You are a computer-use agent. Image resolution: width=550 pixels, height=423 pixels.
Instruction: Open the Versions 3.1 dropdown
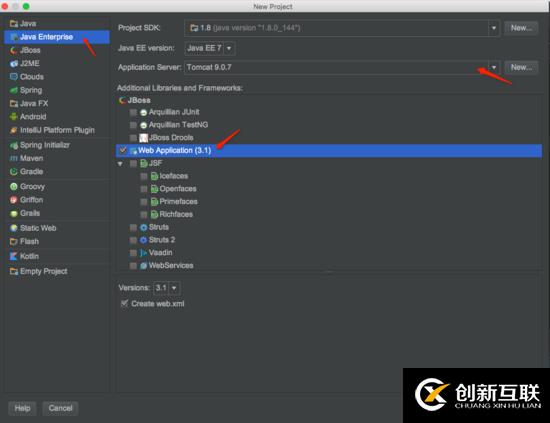[x=167, y=288]
